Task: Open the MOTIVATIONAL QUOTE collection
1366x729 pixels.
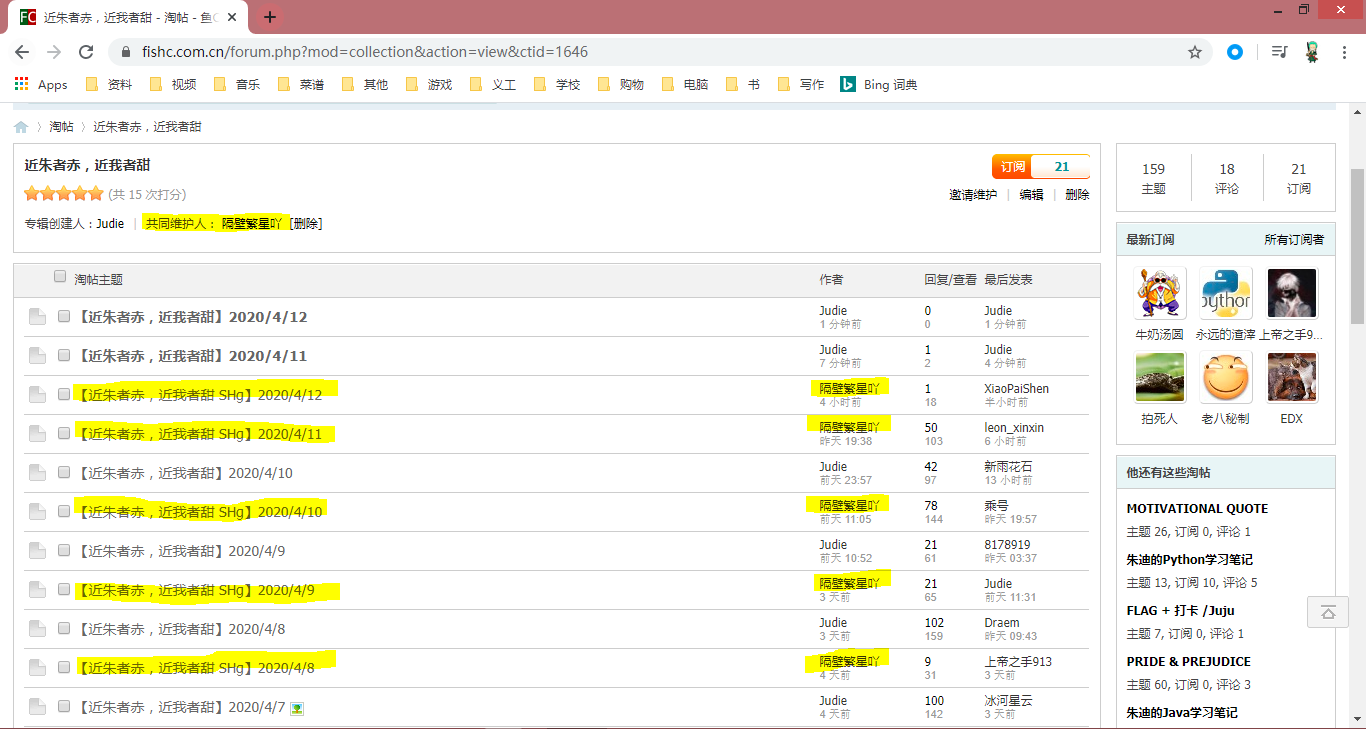Action: tap(1197, 508)
